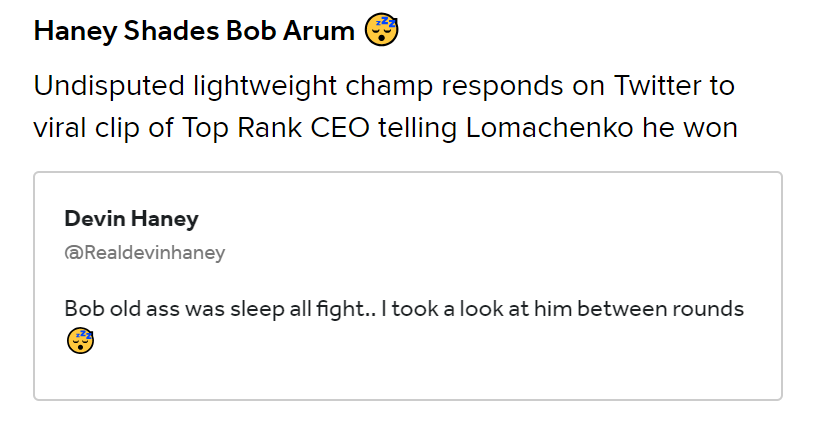The image size is (819, 428).
Task: Open the "Haney Shades Bob Arum" headline
Action: (194, 30)
